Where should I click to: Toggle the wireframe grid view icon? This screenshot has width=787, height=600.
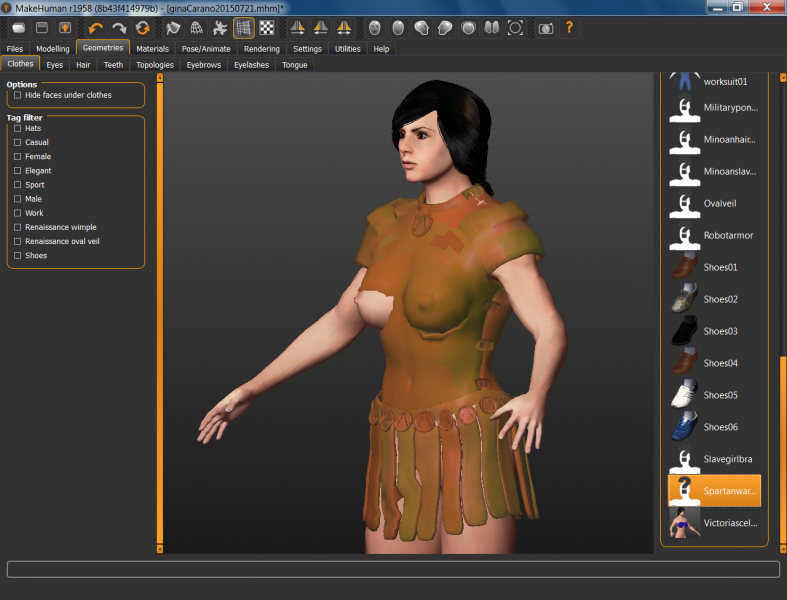pyautogui.click(x=243, y=28)
